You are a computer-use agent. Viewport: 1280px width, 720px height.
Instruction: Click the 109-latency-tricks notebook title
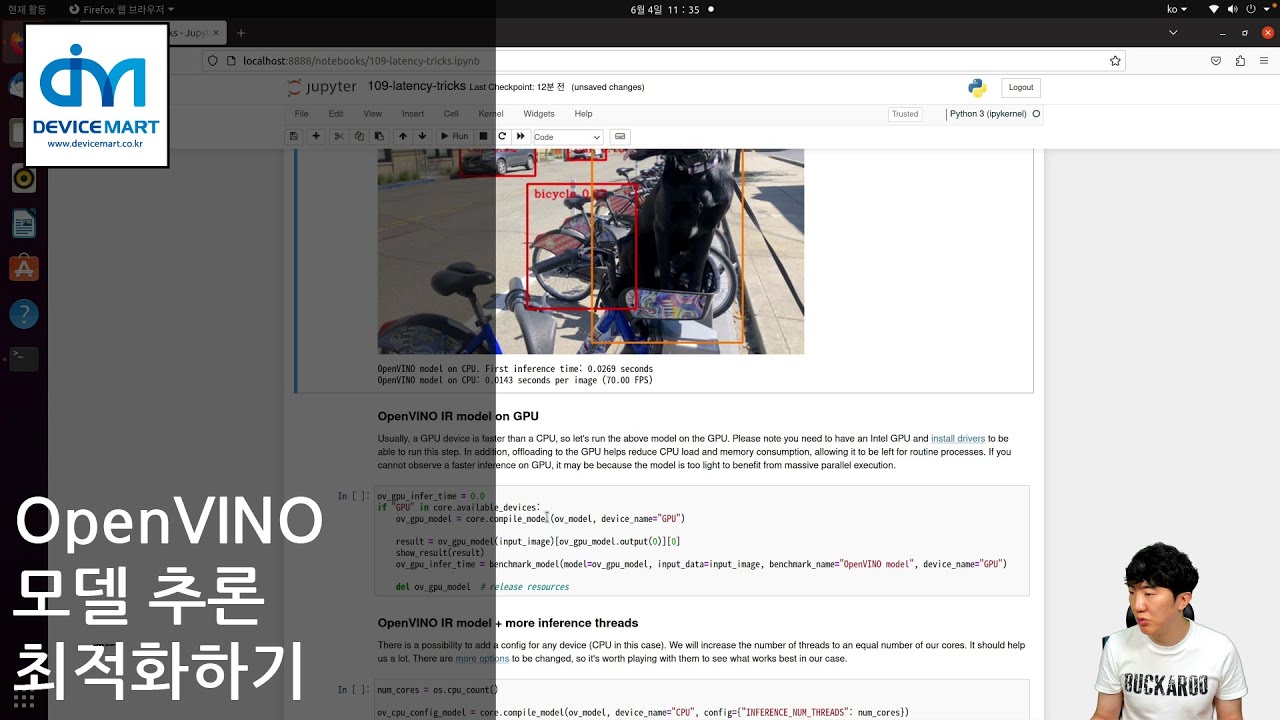pos(416,87)
